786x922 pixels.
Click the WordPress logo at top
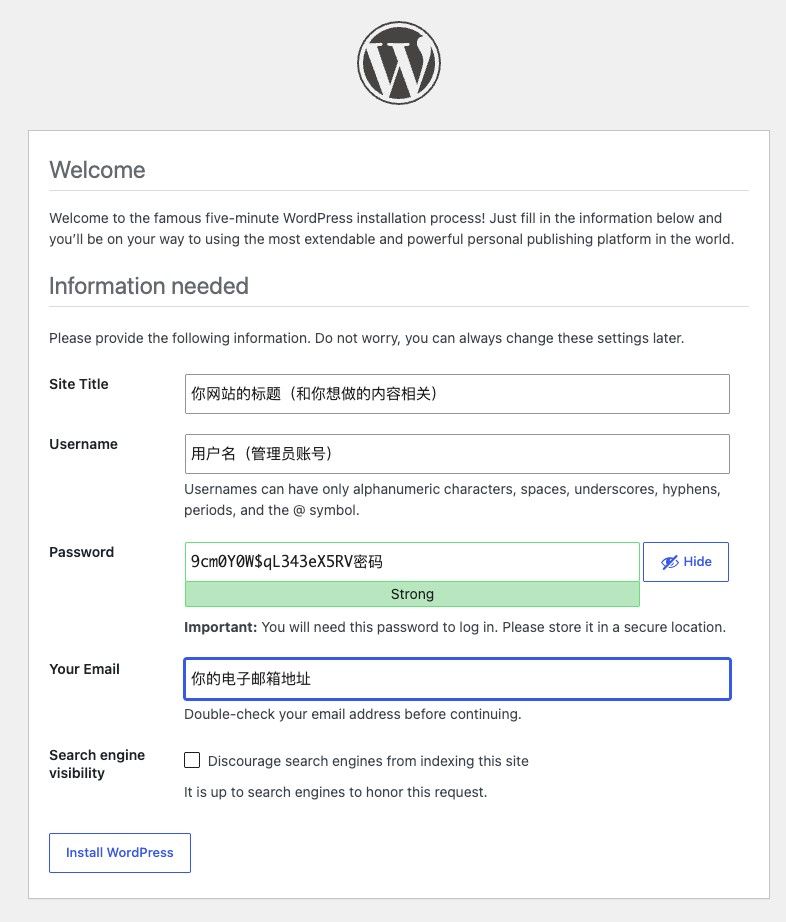(x=399, y=63)
